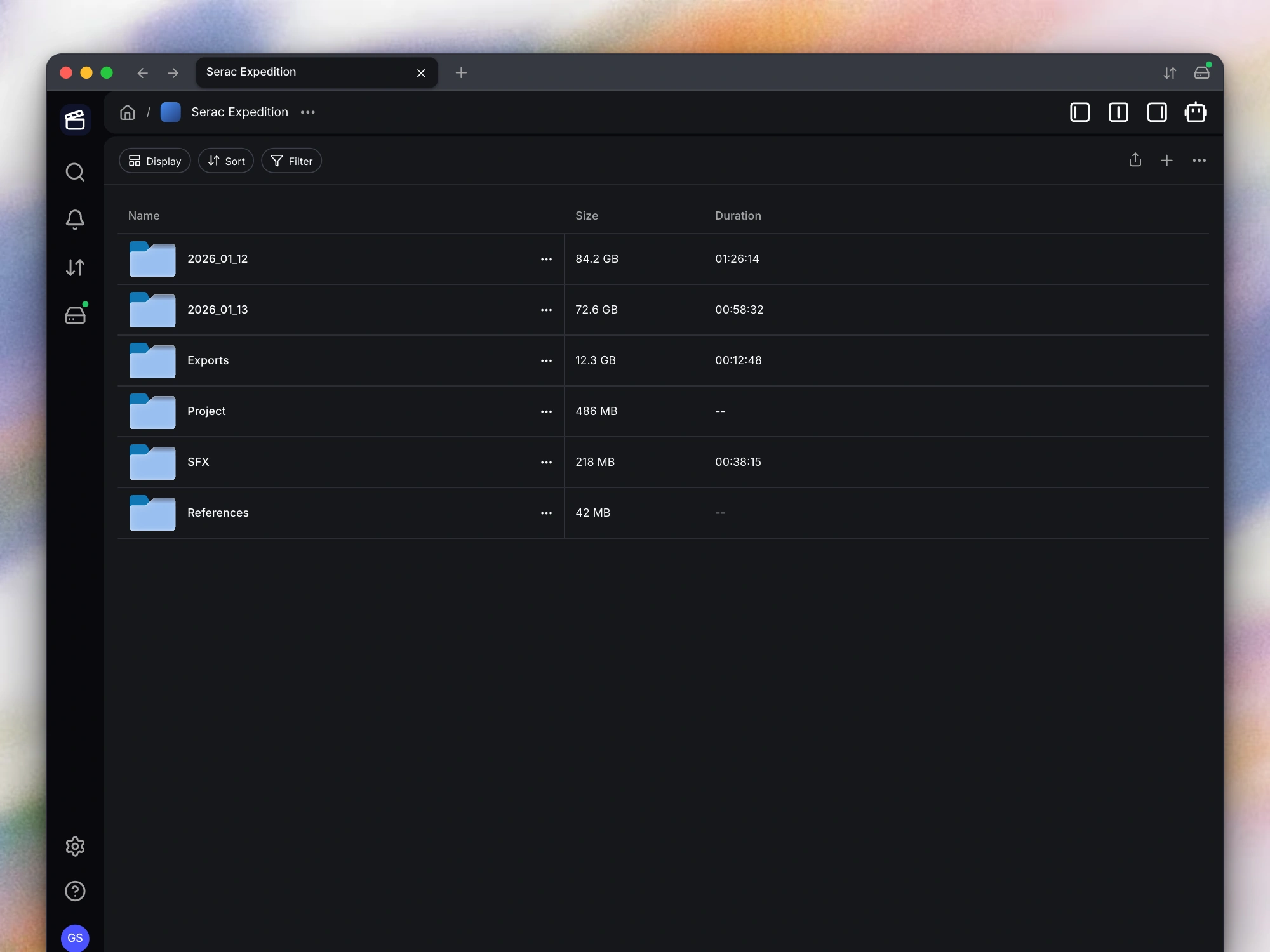Screen dimensions: 1270x952
Task: Click the Duration column header
Action: [738, 216]
